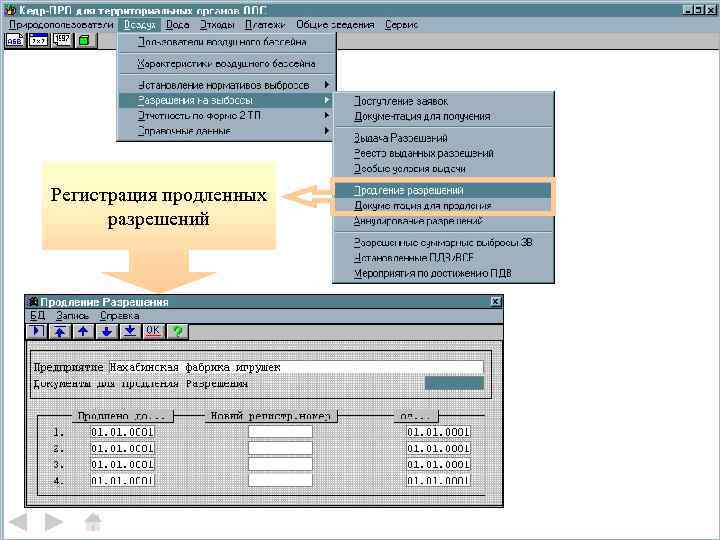
Task: Open Запись menu in Продление Разрешения window
Action: tap(72, 316)
